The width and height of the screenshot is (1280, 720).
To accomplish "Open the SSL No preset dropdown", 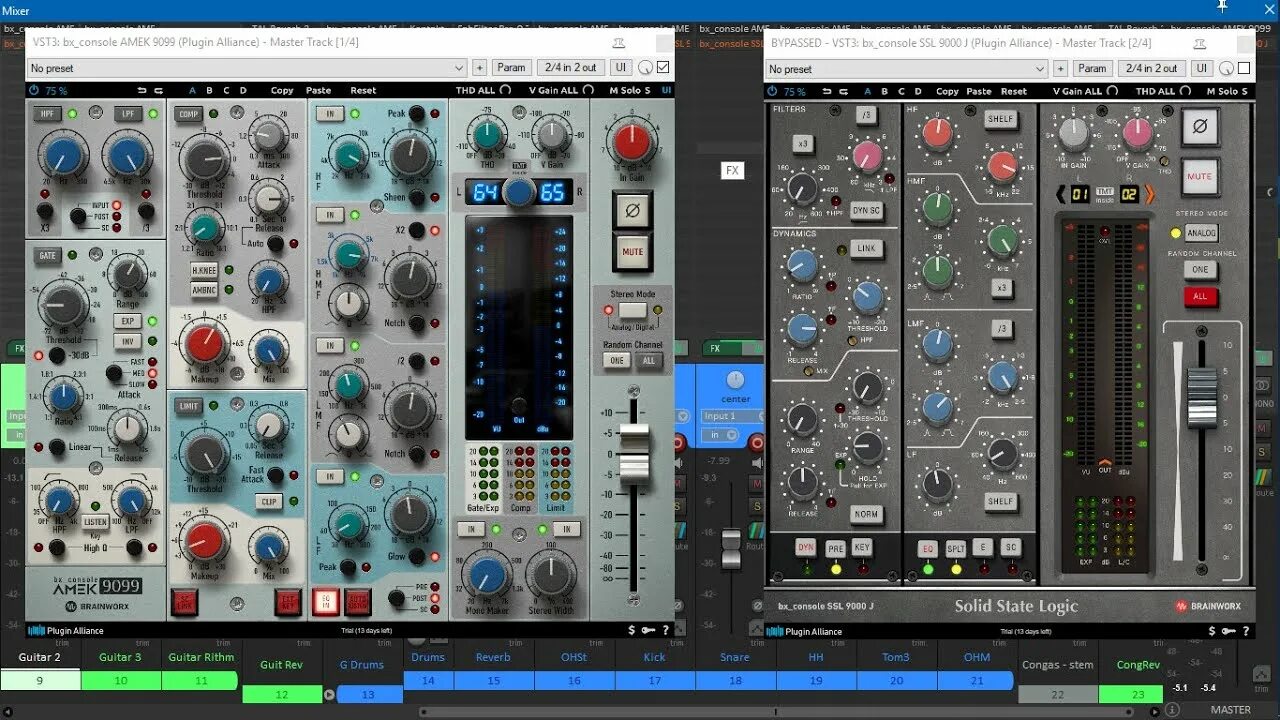I will pos(906,69).
